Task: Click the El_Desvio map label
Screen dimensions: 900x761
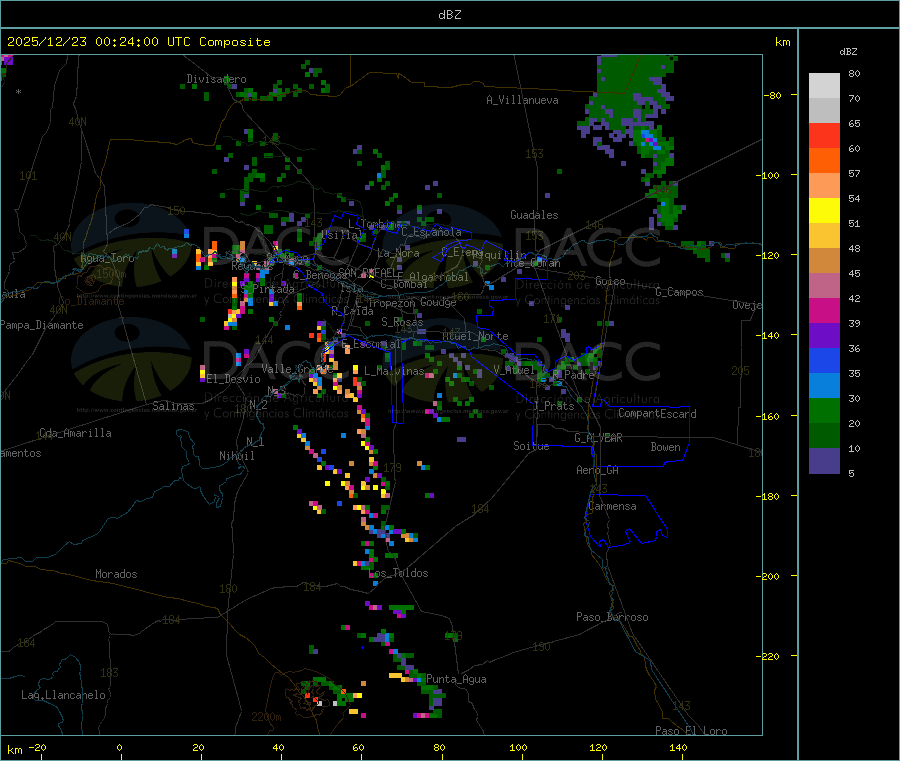Action: [233, 379]
